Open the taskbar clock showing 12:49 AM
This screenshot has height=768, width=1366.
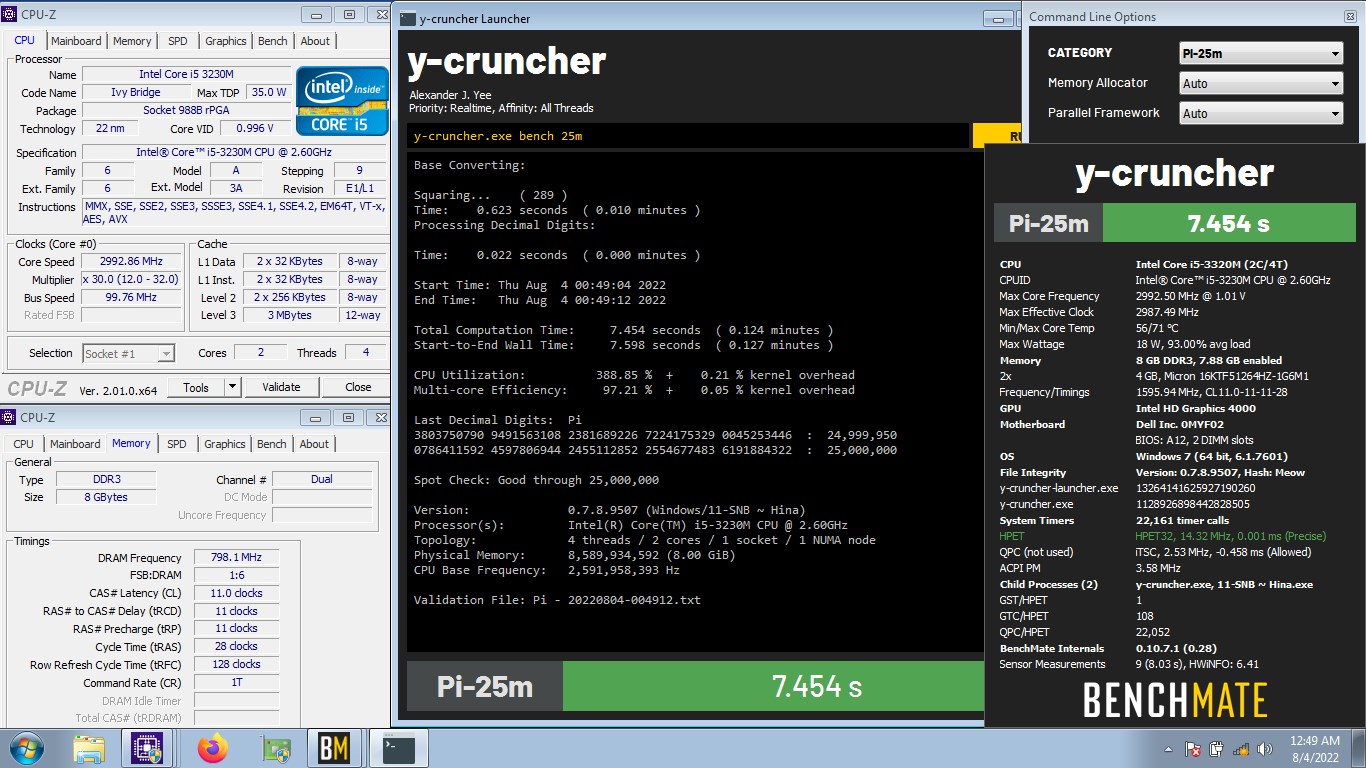1314,749
